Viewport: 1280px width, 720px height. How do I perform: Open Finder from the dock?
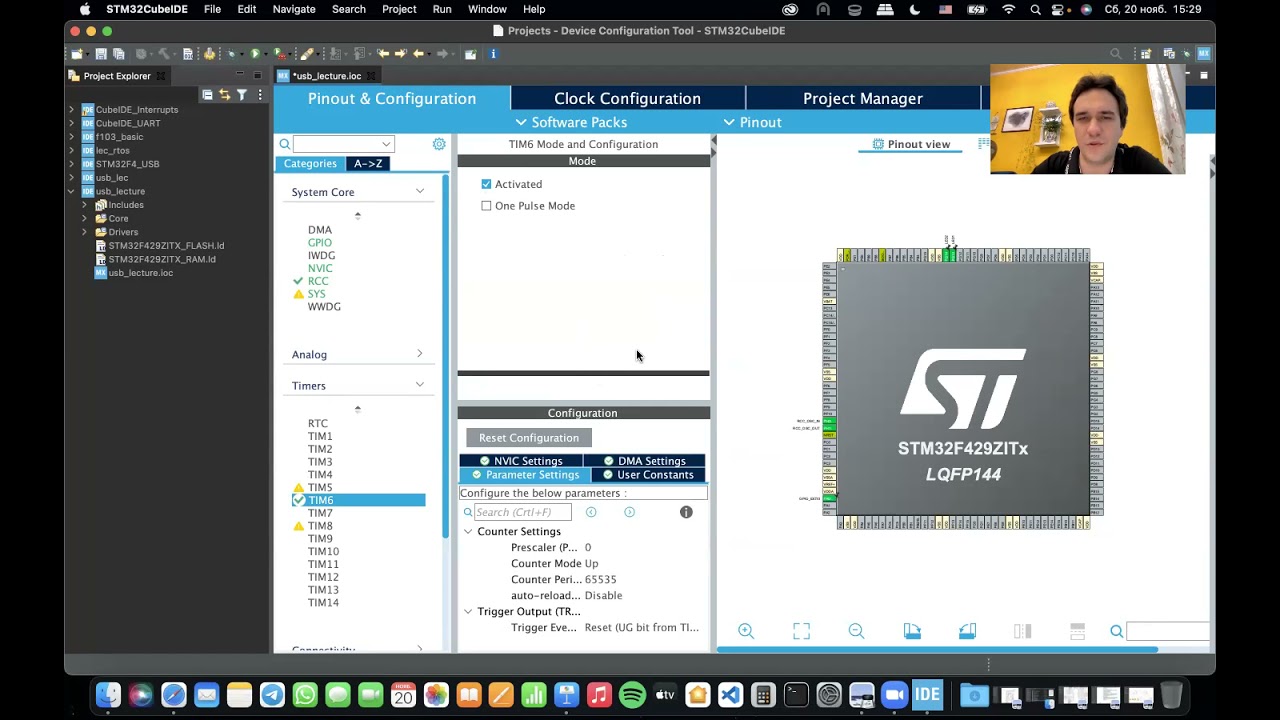(108, 695)
